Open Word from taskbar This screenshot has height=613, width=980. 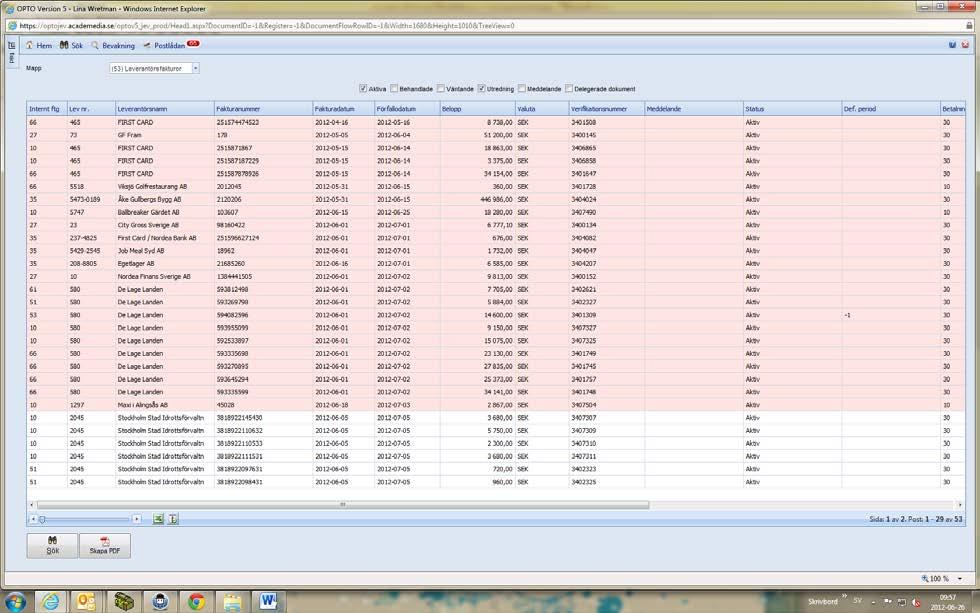268,602
